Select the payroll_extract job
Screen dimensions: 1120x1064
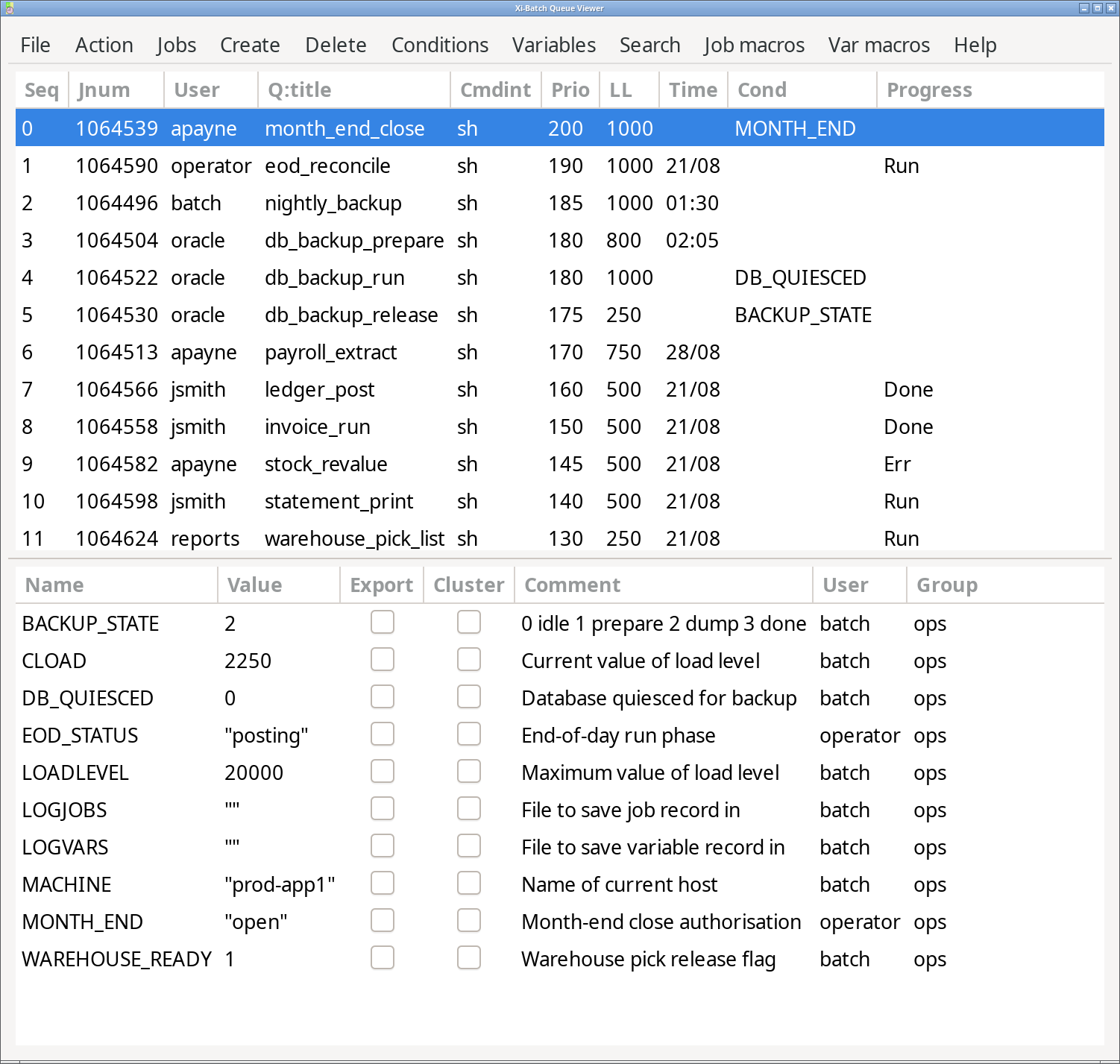point(559,352)
